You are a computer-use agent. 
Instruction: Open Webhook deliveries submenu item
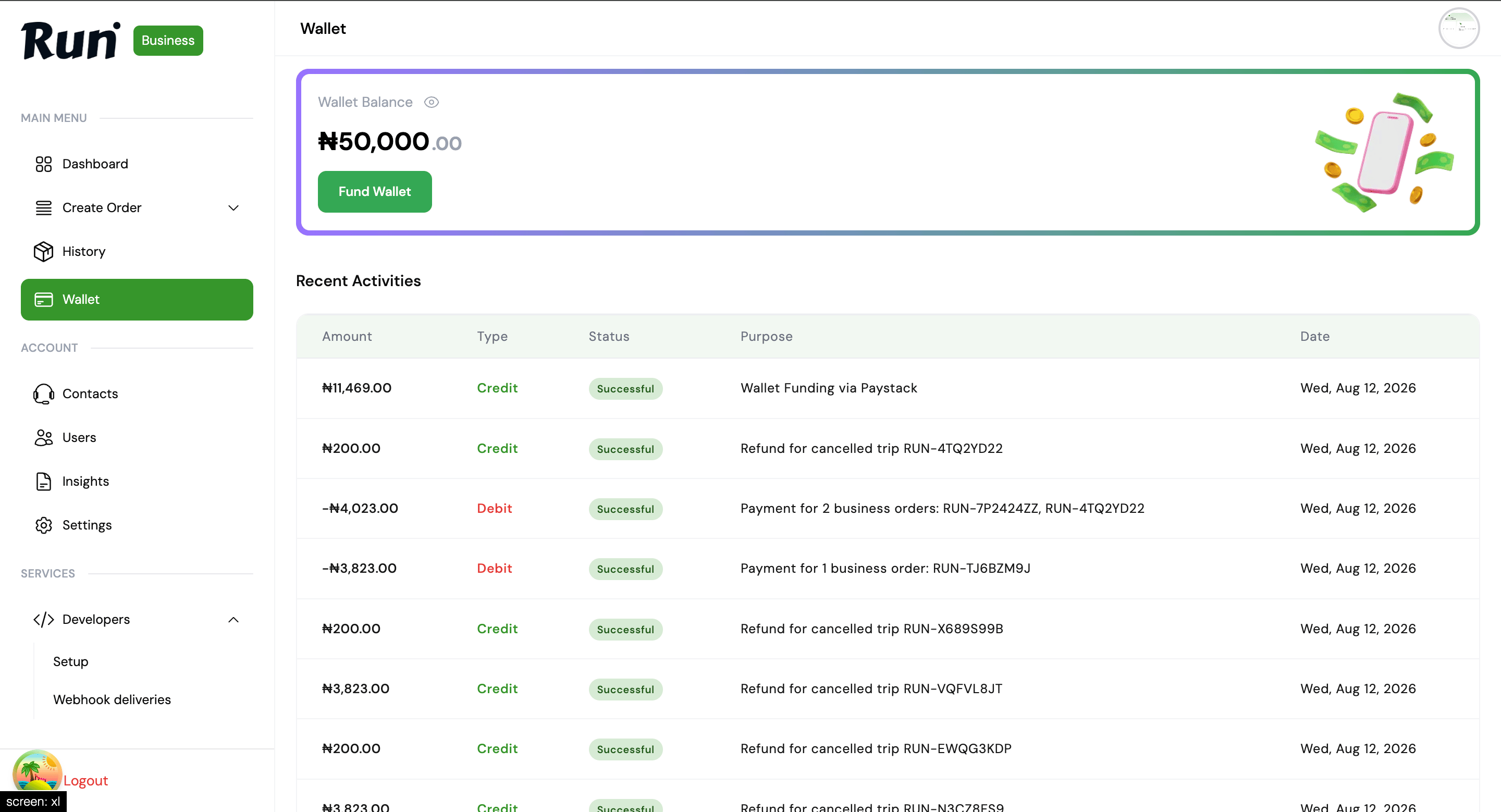click(x=112, y=699)
